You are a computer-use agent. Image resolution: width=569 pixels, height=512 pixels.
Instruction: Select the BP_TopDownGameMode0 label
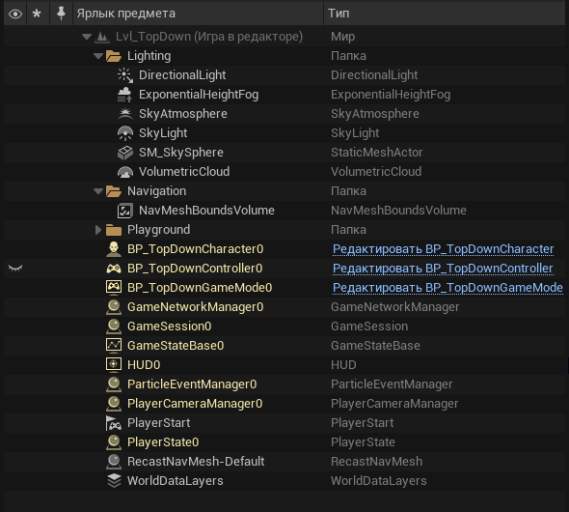click(x=200, y=288)
